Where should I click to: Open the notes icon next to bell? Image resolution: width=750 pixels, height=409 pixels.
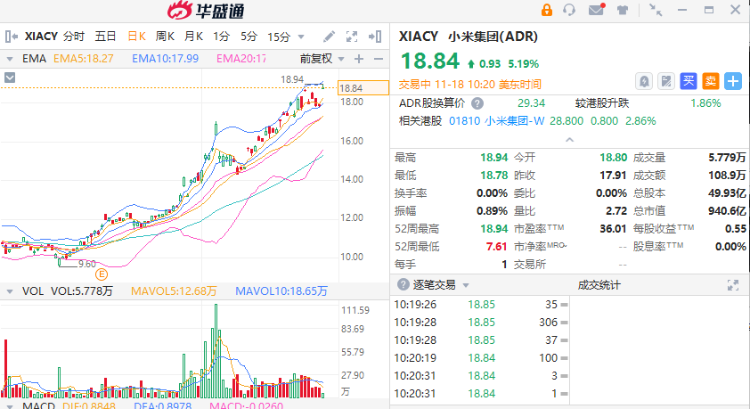click(x=666, y=81)
